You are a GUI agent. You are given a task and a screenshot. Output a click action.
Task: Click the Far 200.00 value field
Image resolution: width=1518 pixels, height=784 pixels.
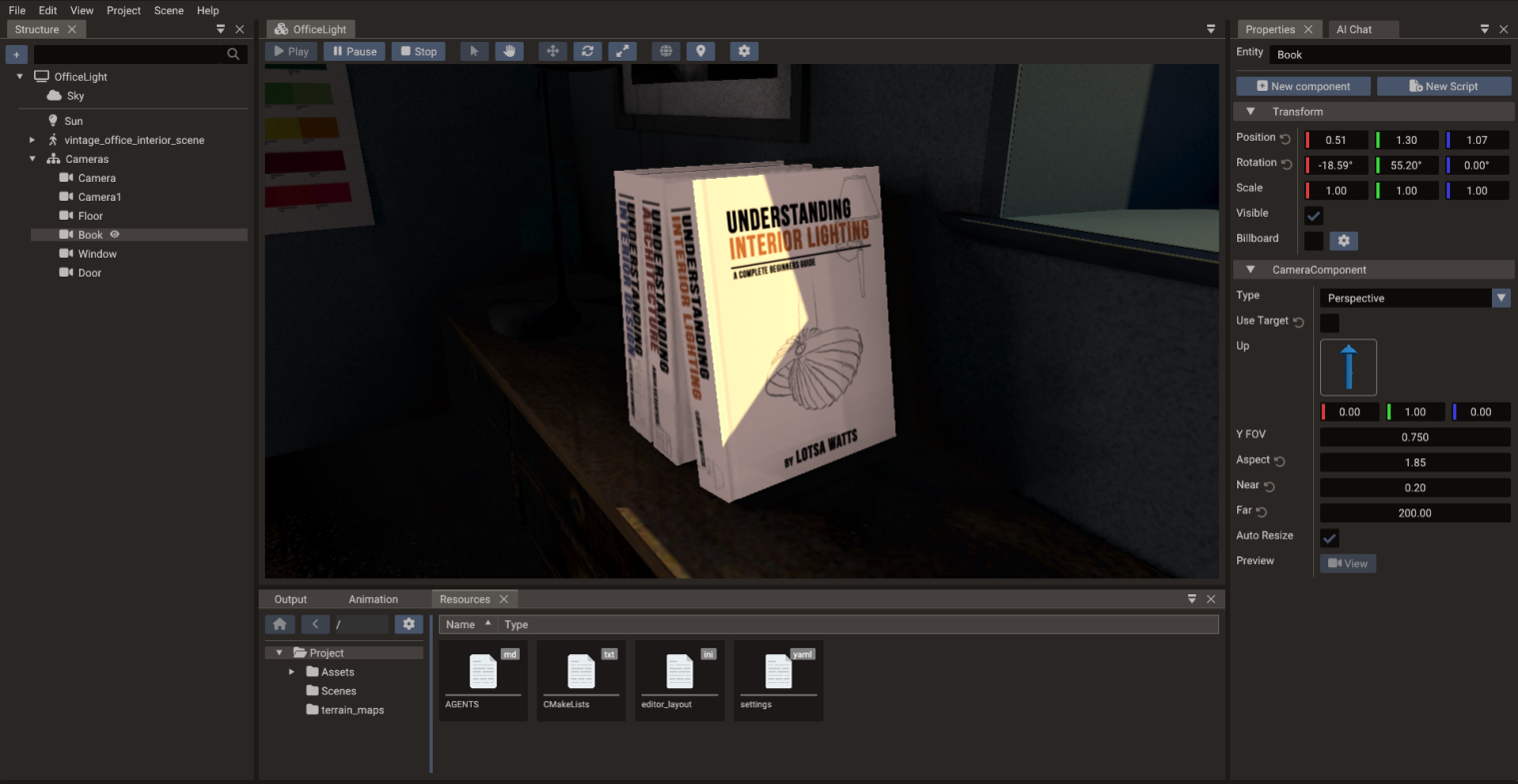(x=1415, y=513)
